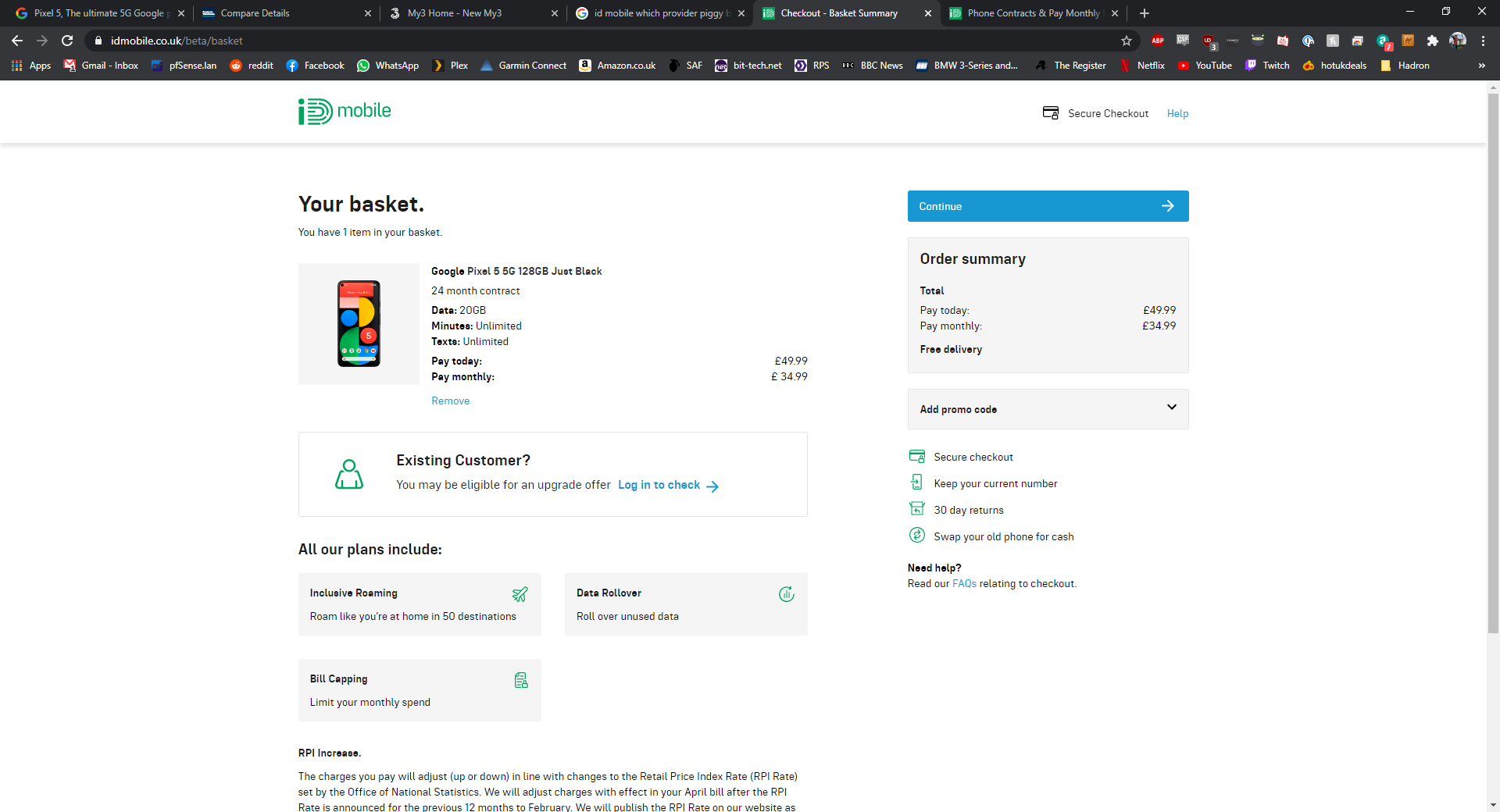
Task: Click the browser Forward arrow
Action: (42, 41)
